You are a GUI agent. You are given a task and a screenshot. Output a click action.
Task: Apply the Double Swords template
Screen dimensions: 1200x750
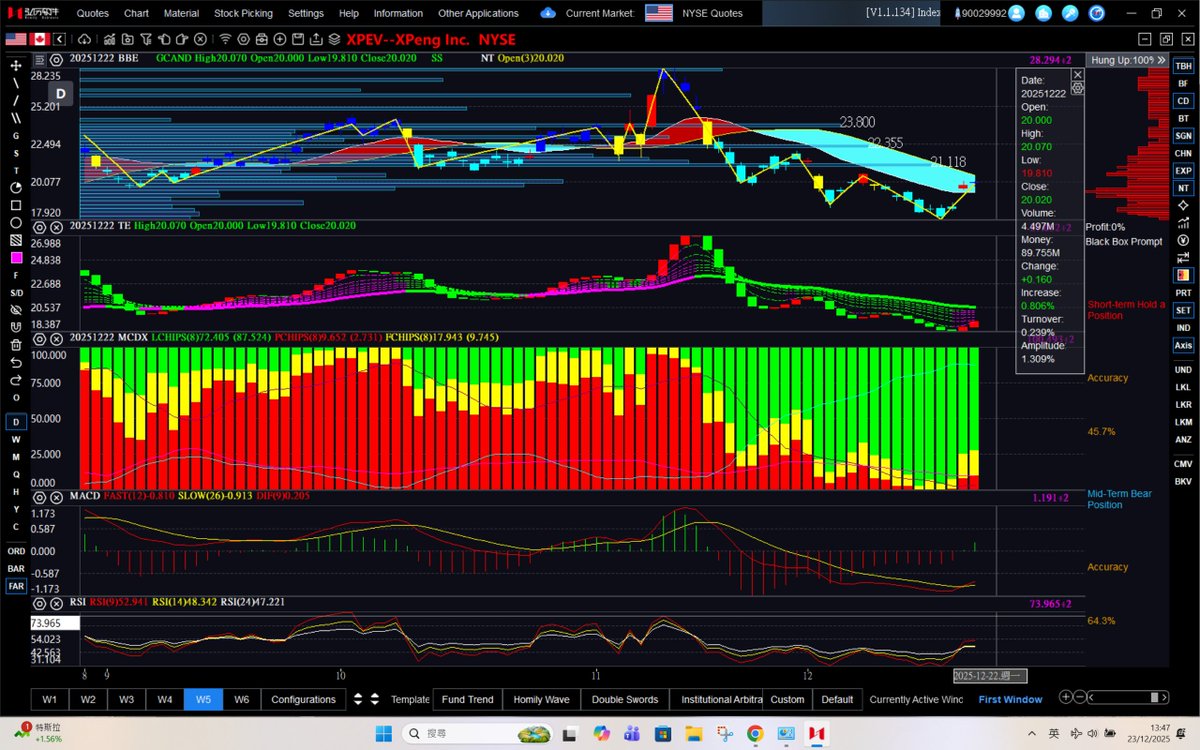pos(624,699)
